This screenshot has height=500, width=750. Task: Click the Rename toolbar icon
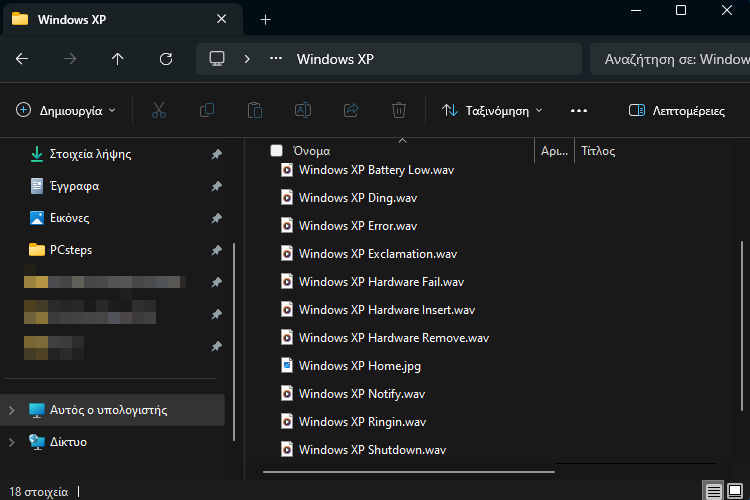[303, 111]
